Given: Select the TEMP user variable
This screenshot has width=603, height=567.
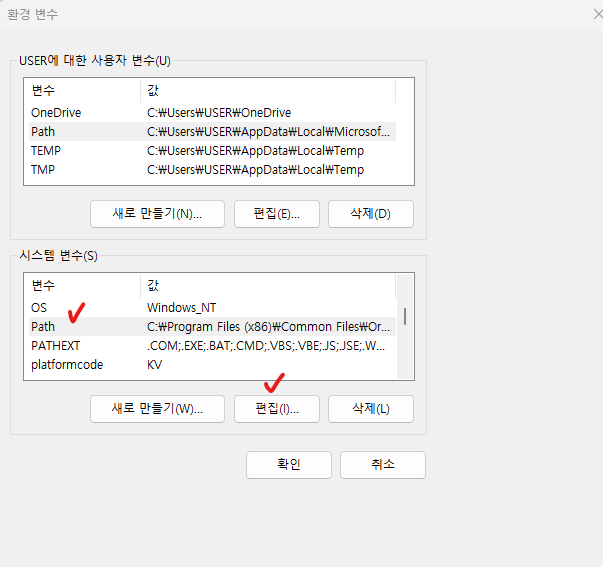Looking at the screenshot, I should point(212,150).
